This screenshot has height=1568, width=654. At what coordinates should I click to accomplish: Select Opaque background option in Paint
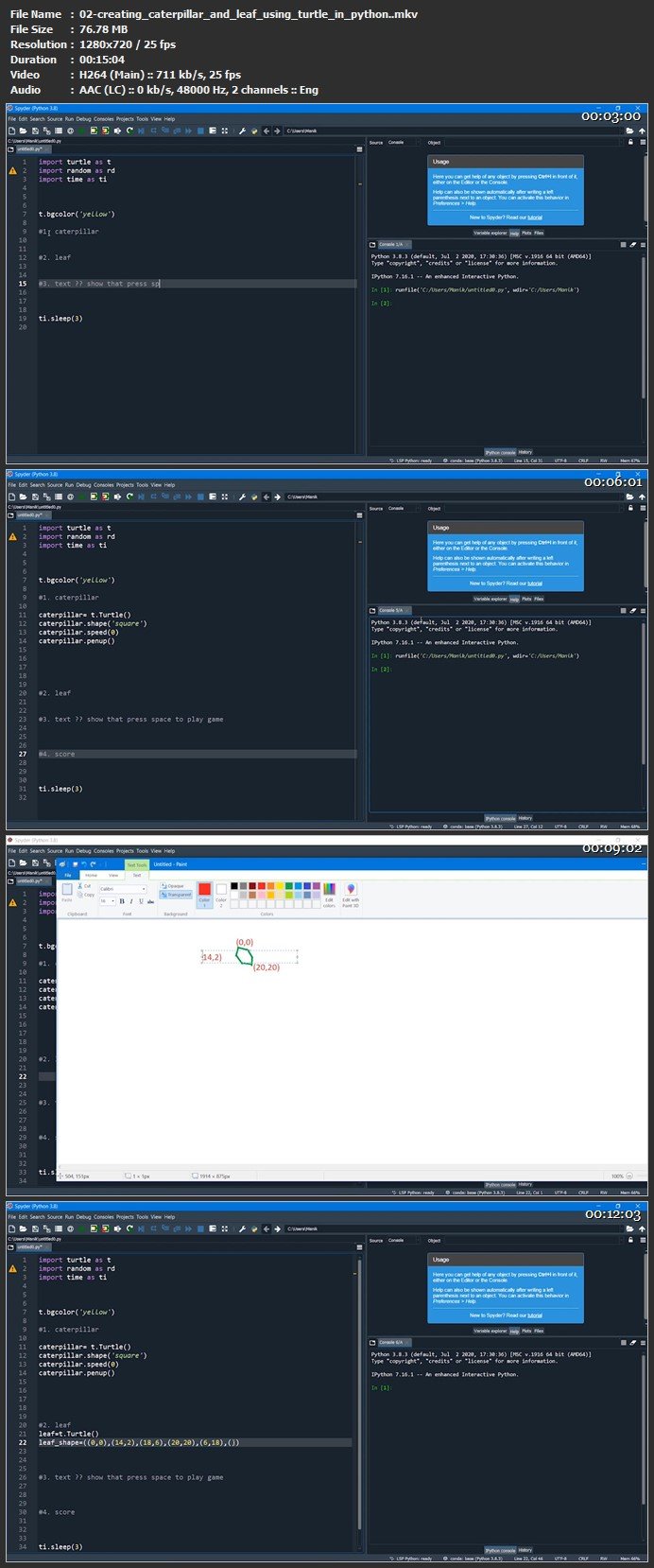point(173,886)
